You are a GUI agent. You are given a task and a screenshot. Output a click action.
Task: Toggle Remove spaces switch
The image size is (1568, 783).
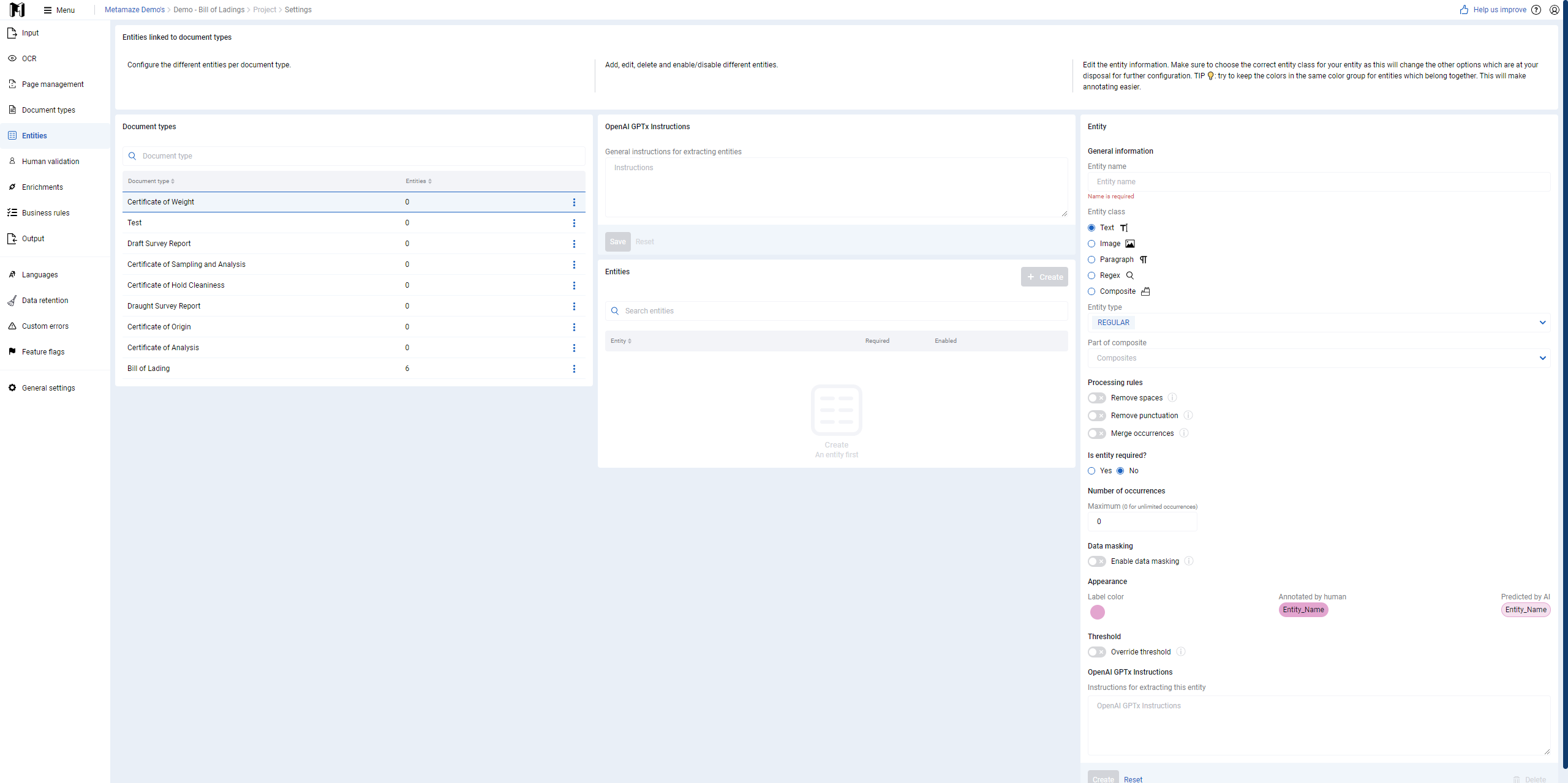tap(1096, 398)
